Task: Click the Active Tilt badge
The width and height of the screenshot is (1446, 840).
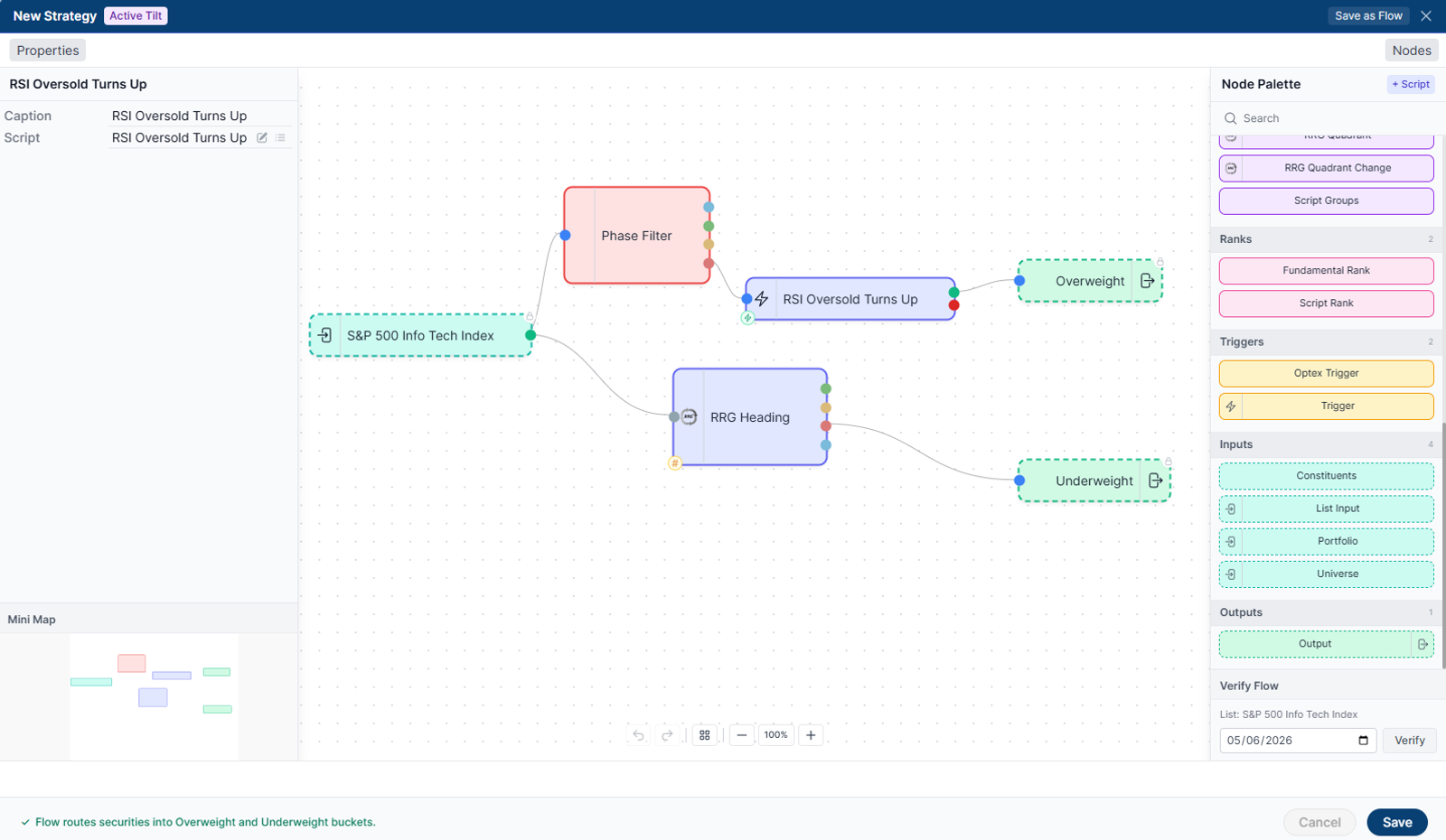Action: click(136, 16)
